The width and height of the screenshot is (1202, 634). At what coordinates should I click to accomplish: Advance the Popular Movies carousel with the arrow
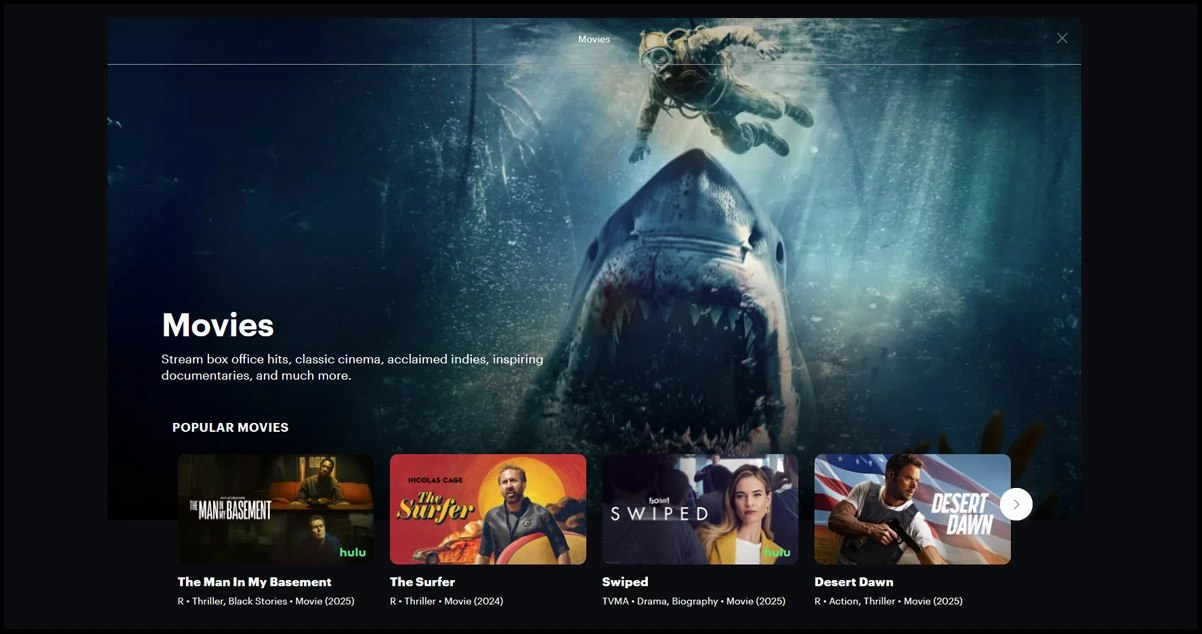point(1016,504)
